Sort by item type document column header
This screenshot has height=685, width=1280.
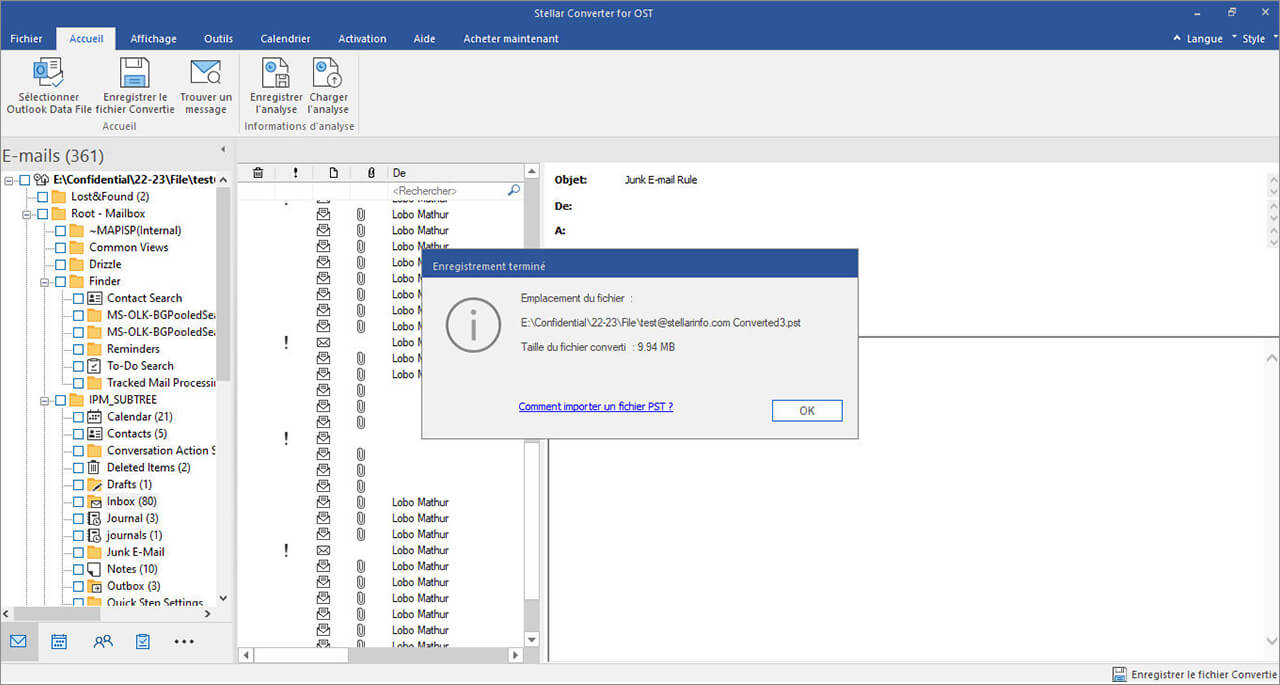(333, 173)
